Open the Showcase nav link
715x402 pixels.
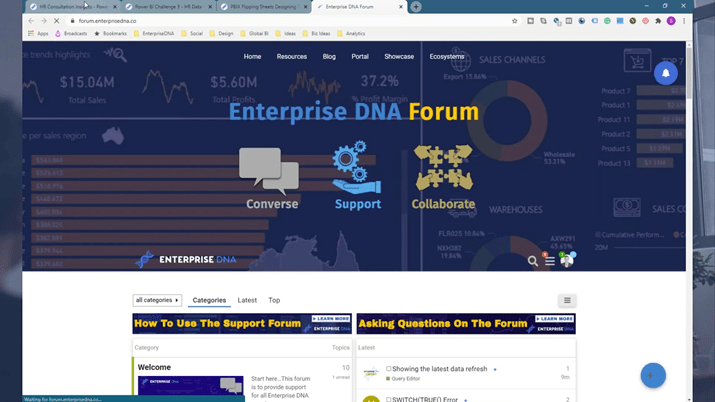[399, 57]
